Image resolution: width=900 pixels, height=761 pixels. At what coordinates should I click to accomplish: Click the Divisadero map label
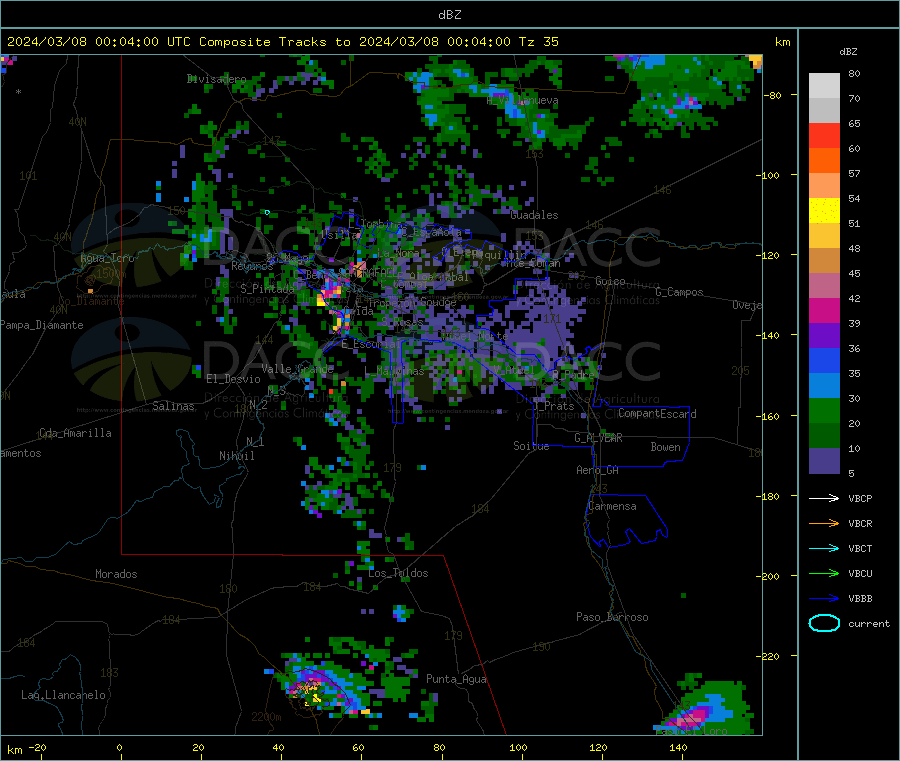click(x=216, y=79)
